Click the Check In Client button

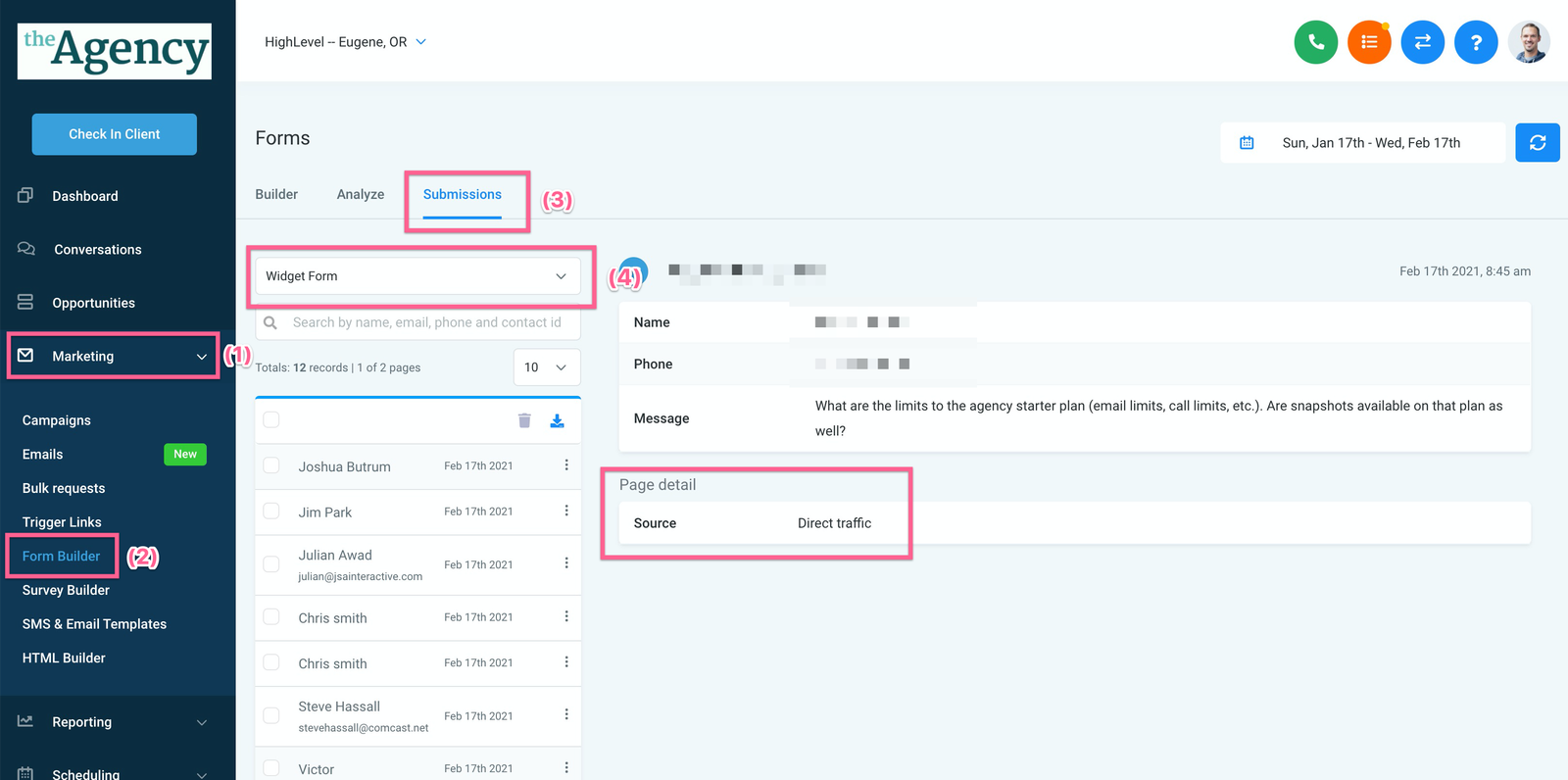114,134
